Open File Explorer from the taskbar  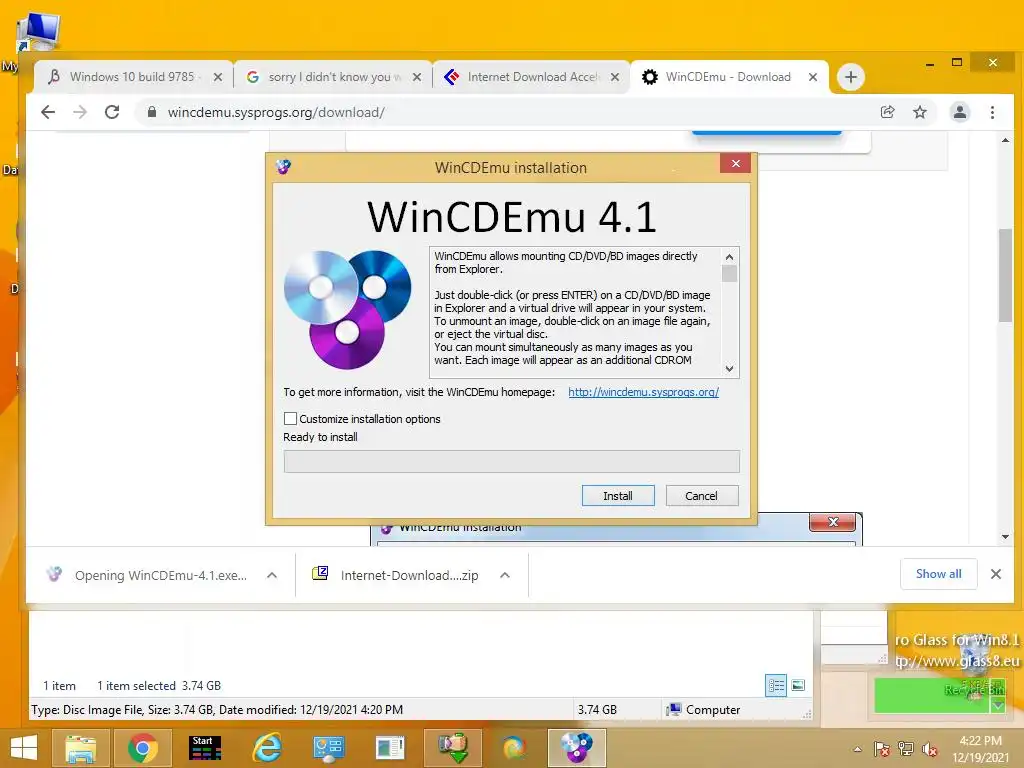point(80,748)
